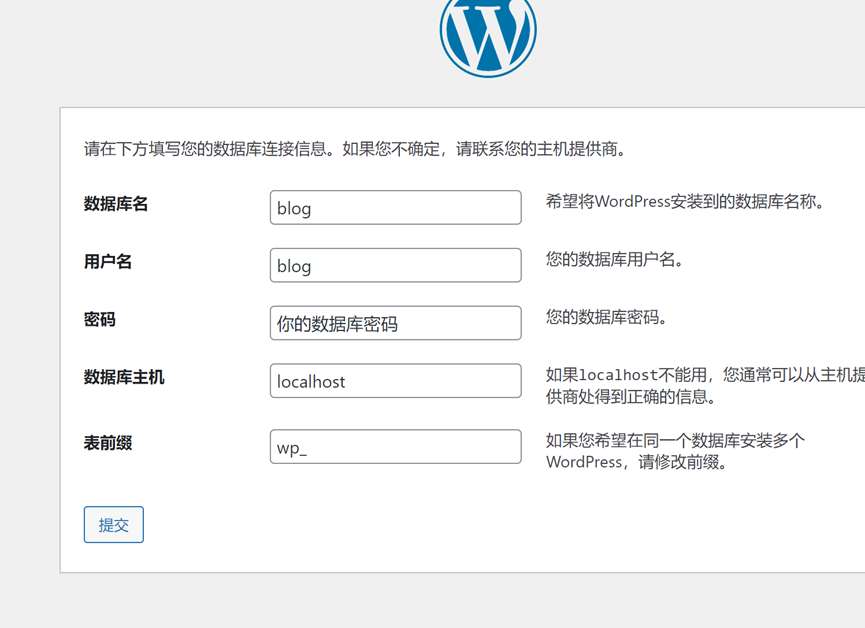865x628 pixels.
Task: Click the 请在下方填写 instruction line
Action: coord(355,149)
